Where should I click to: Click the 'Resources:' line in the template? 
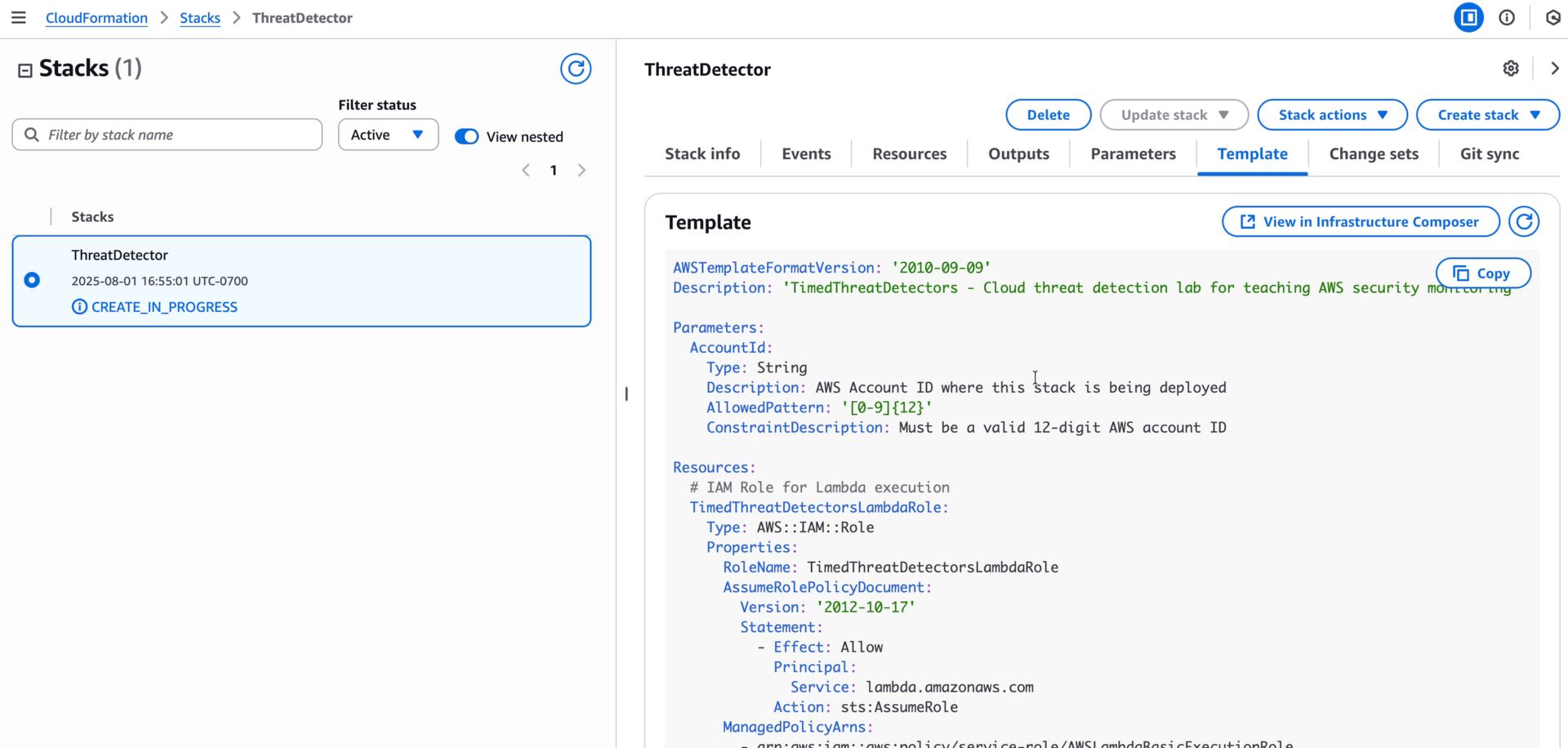[x=715, y=467]
